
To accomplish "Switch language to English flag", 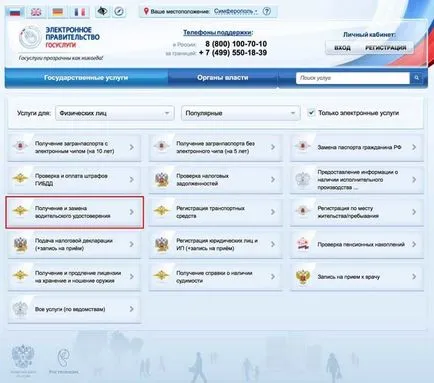I will pos(36,12).
